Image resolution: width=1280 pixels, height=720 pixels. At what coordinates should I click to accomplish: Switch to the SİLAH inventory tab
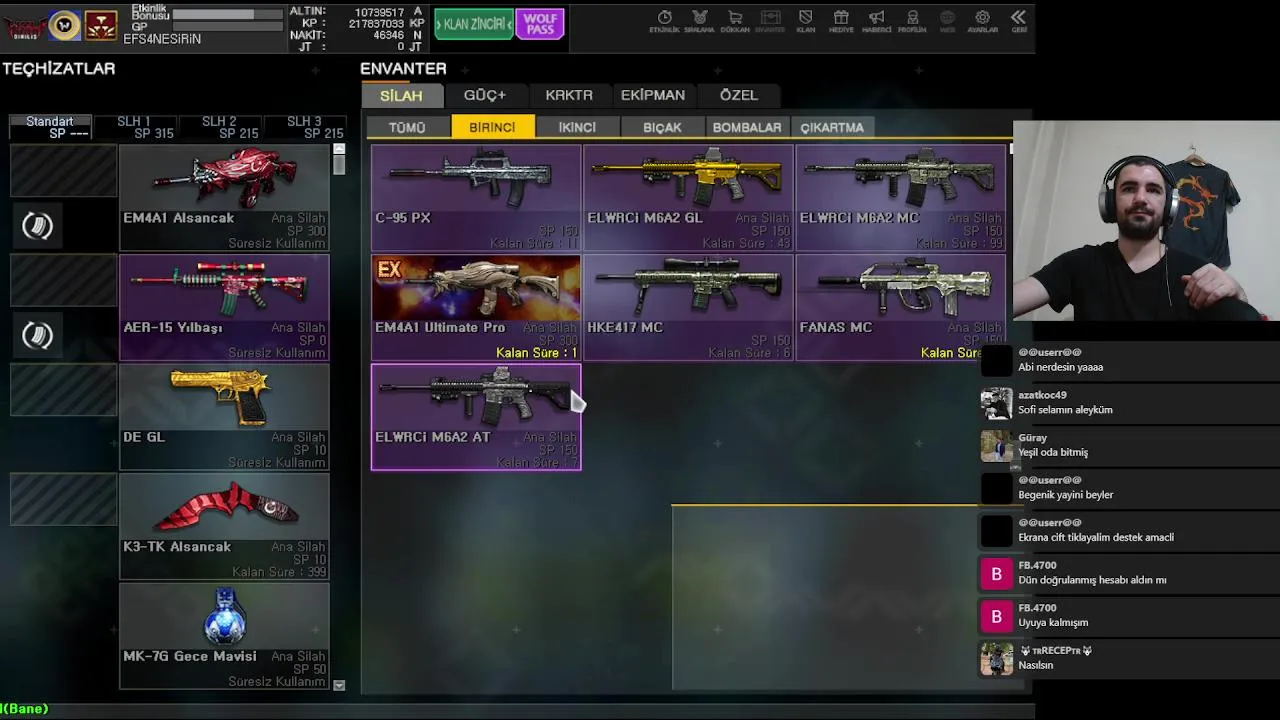coord(401,95)
